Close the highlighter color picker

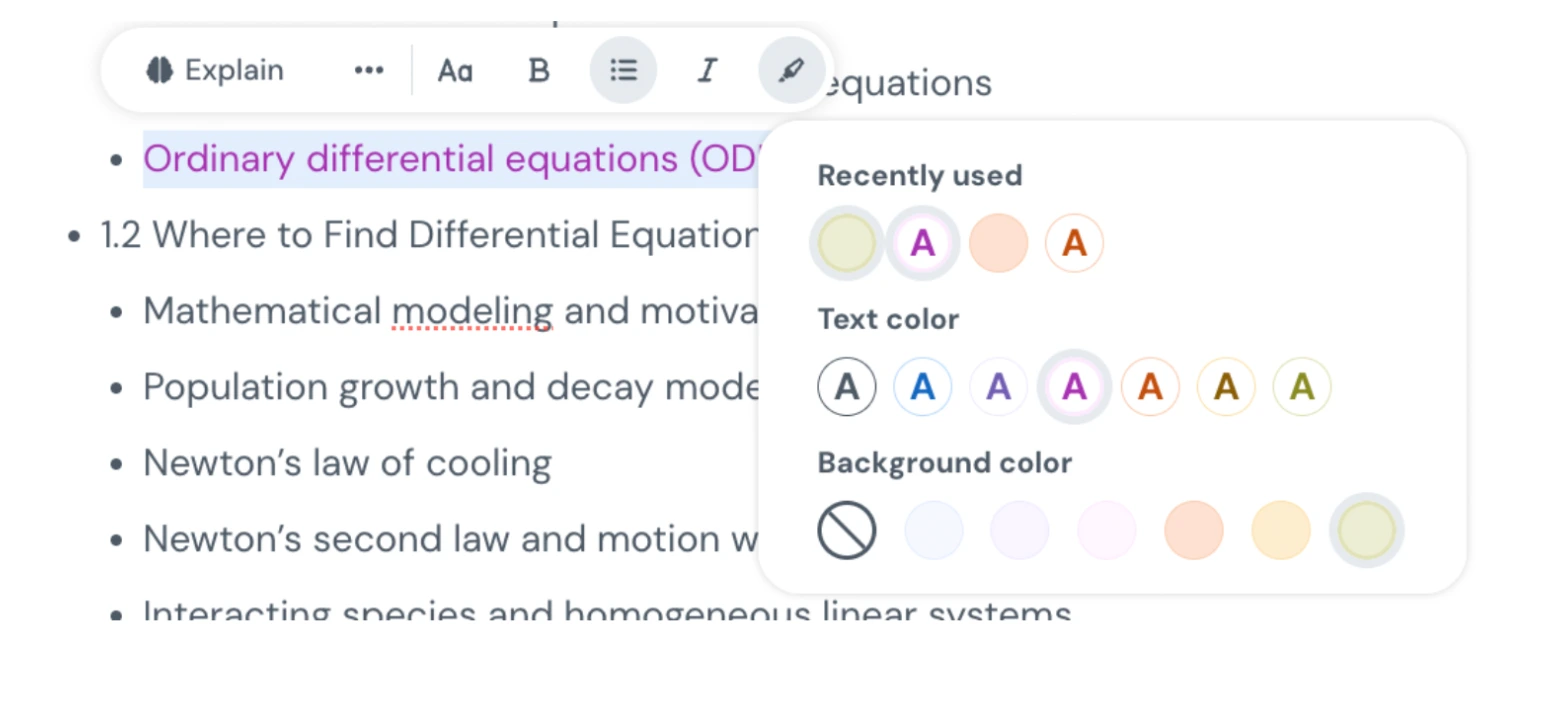tap(791, 70)
